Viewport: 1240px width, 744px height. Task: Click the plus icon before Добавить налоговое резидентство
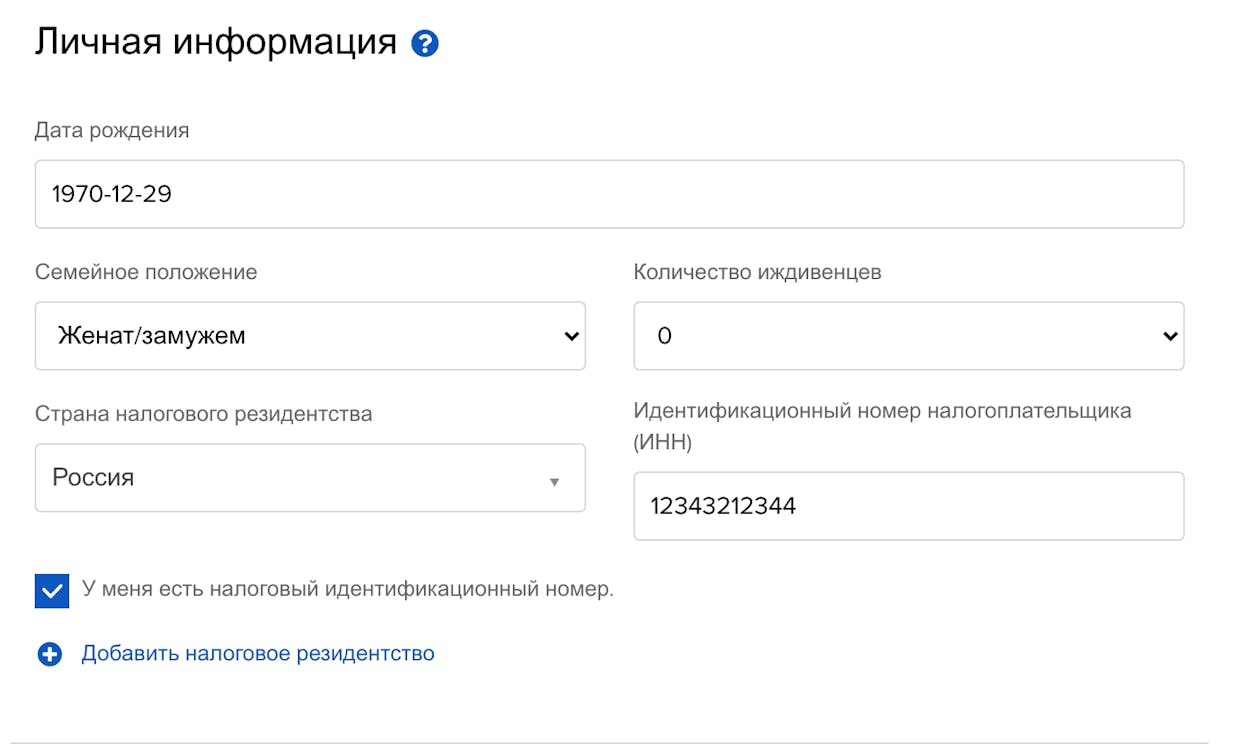click(x=50, y=654)
